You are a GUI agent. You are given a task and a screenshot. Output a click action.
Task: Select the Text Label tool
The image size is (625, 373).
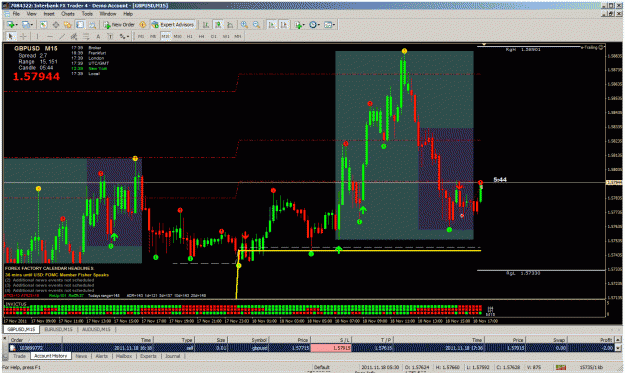110,36
